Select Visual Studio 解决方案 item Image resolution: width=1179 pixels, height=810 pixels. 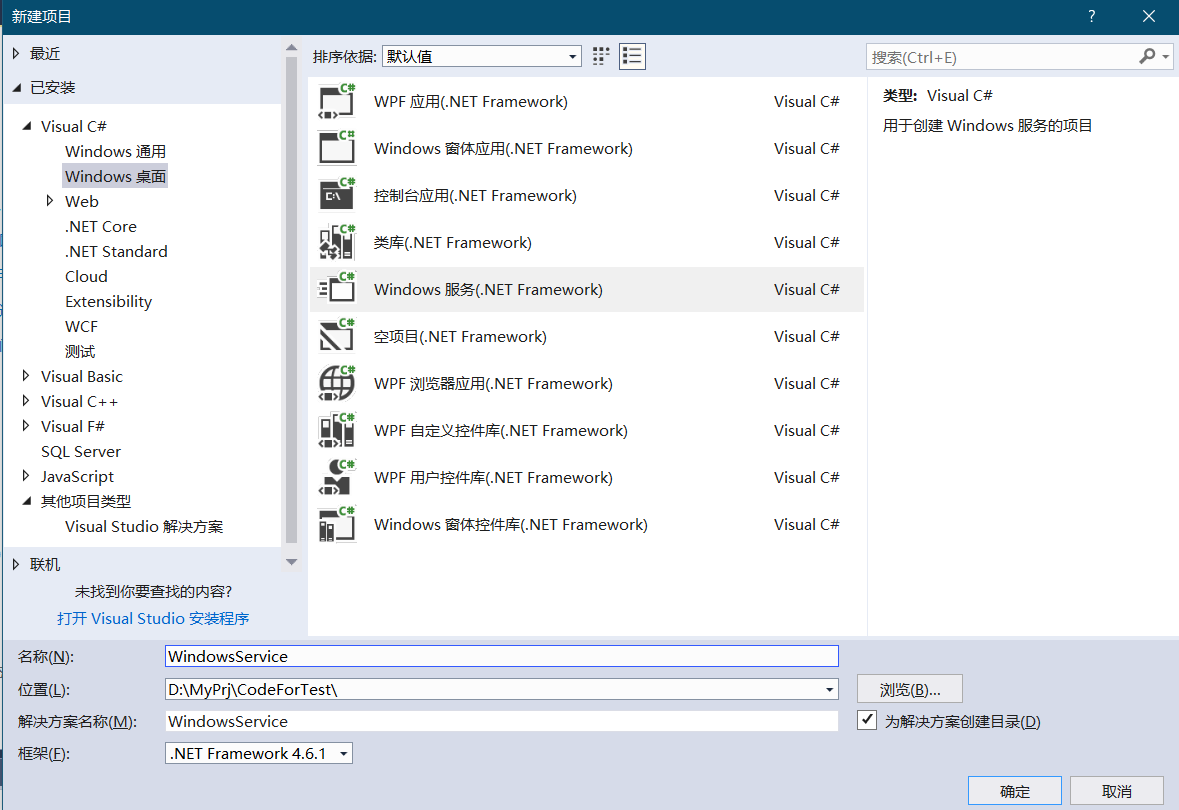(x=144, y=526)
